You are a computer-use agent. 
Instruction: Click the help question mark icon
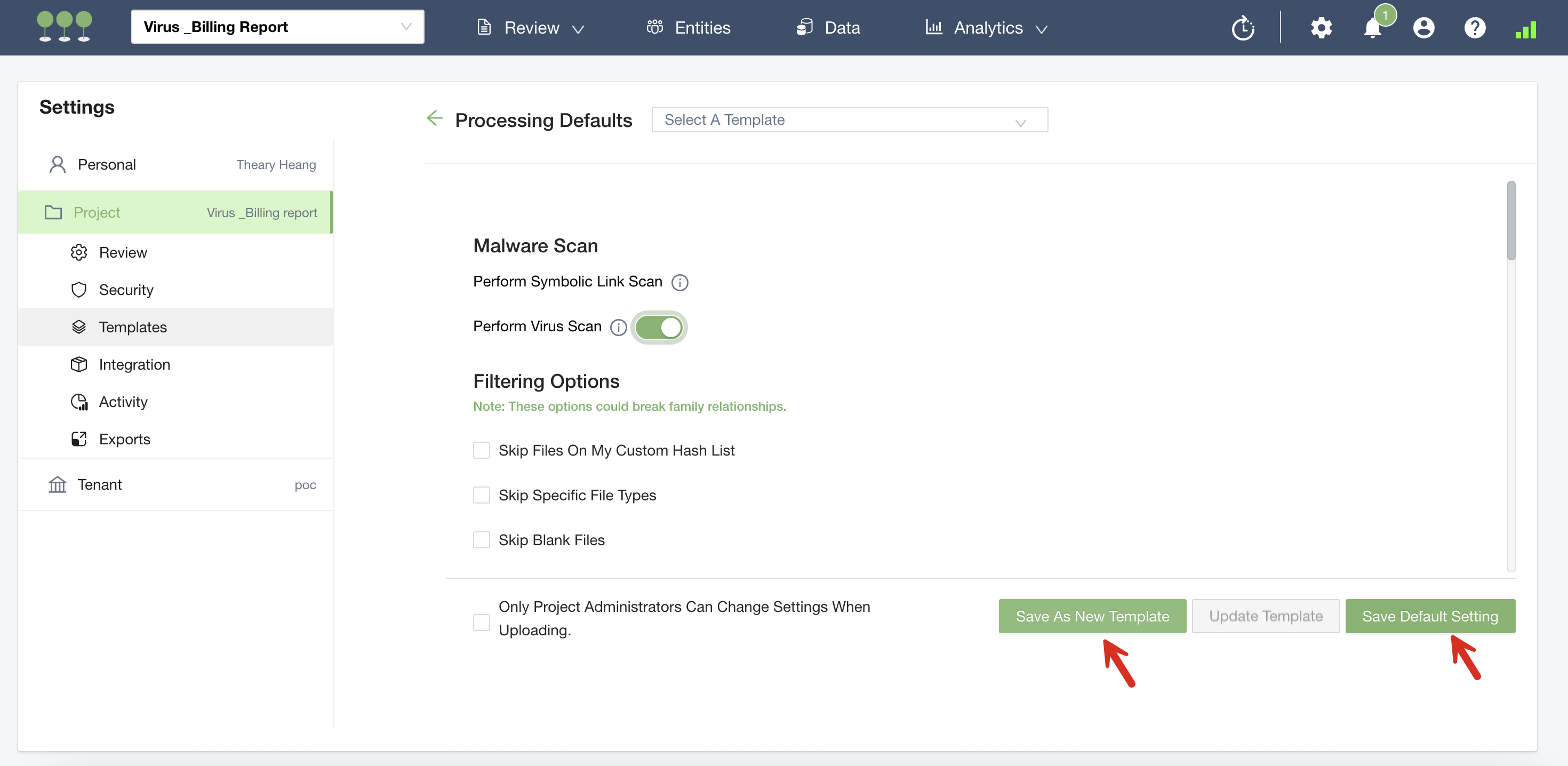click(1474, 28)
